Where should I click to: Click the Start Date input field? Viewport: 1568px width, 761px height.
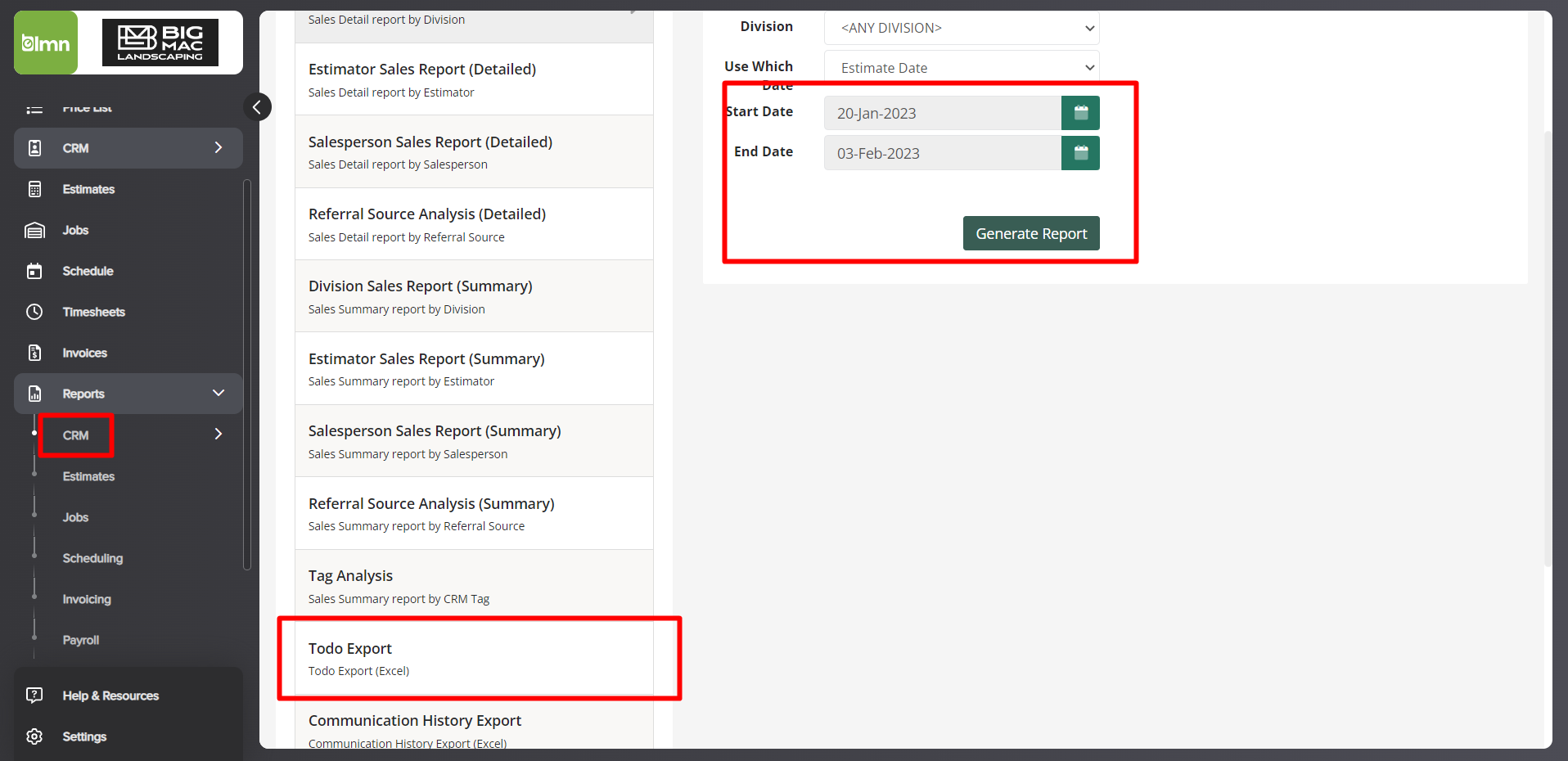click(943, 113)
